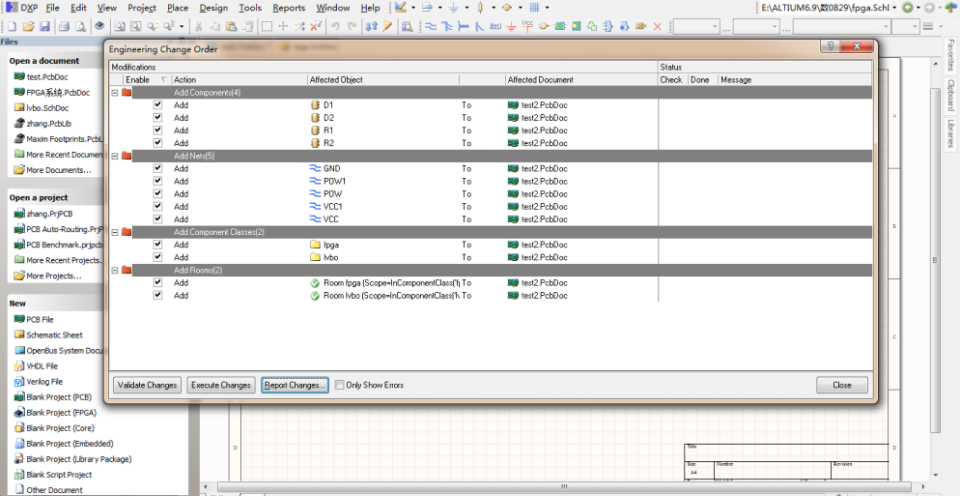The height and width of the screenshot is (496, 960).
Task: Collapse the Add Nets(5) group
Action: click(x=114, y=156)
